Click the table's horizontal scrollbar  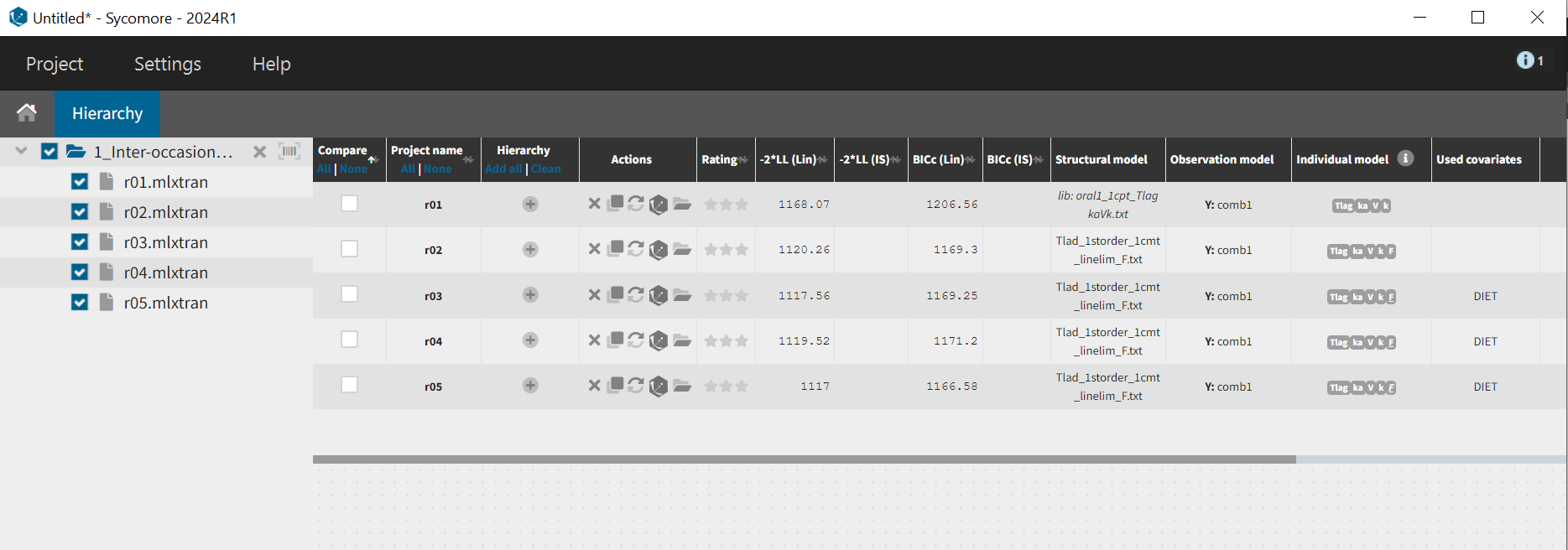[x=804, y=459]
